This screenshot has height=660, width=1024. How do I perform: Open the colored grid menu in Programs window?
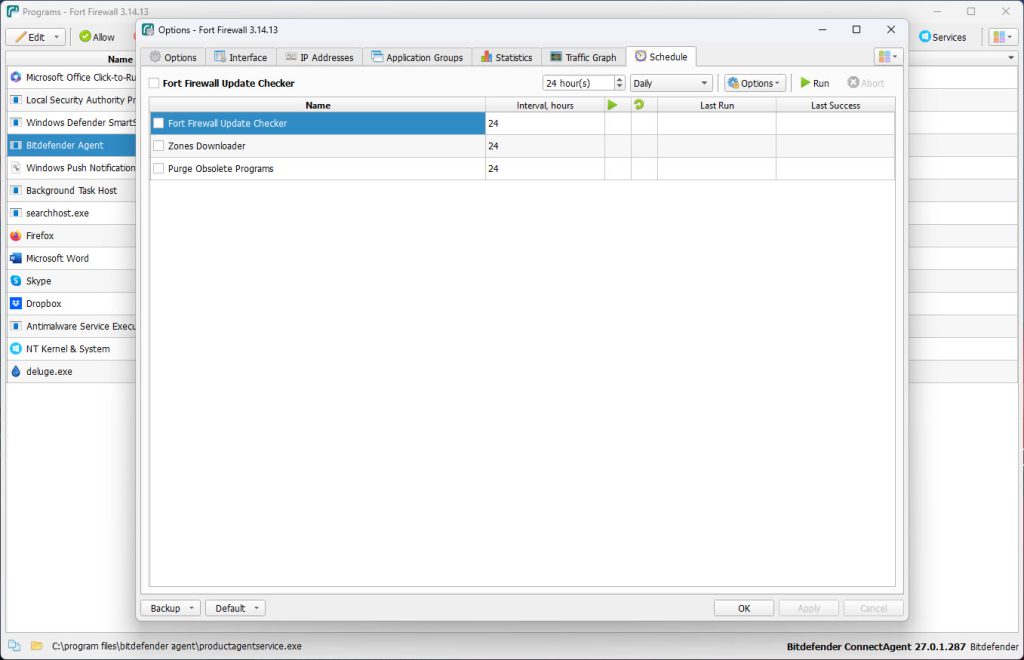(1002, 37)
